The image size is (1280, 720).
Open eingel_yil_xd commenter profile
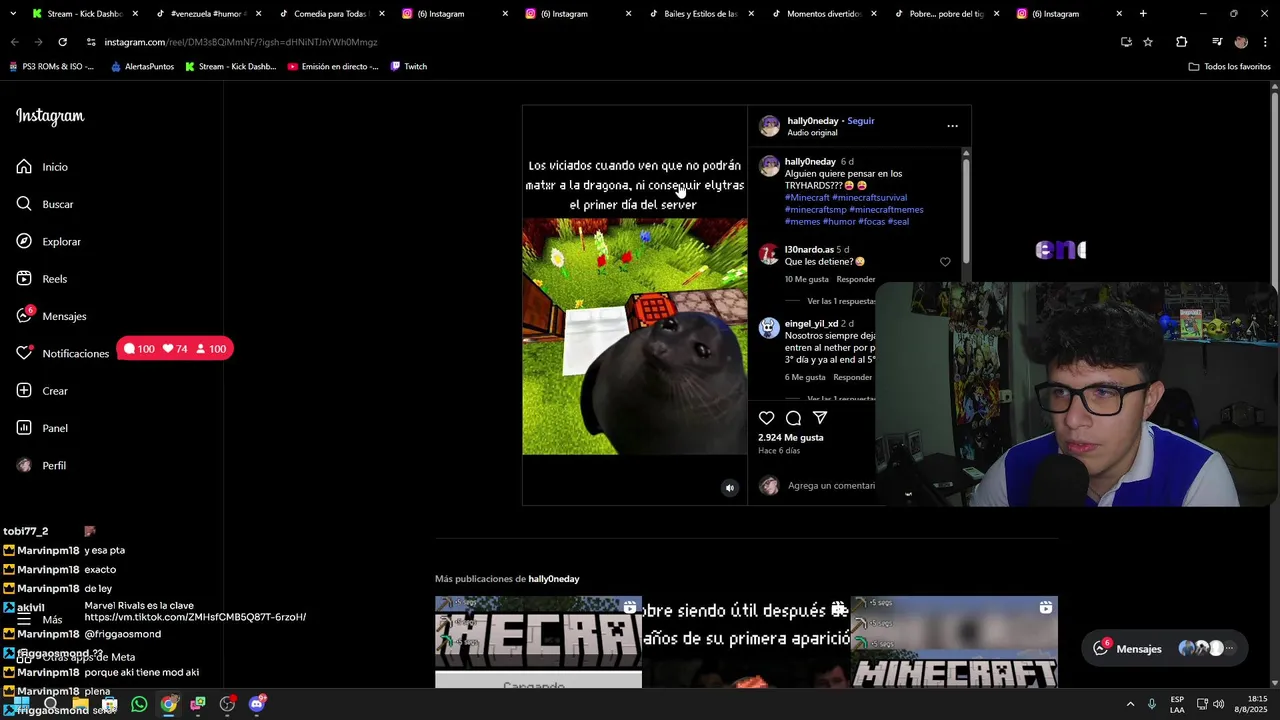(811, 324)
